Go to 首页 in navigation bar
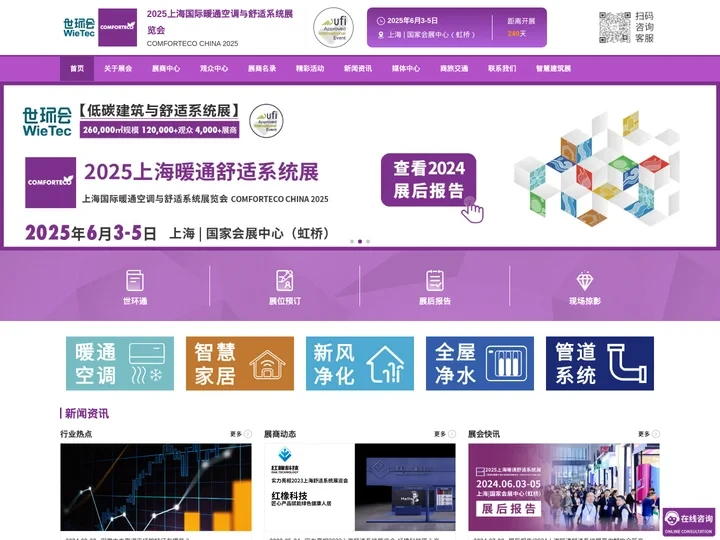Viewport: 720px width, 540px height. (x=77, y=68)
